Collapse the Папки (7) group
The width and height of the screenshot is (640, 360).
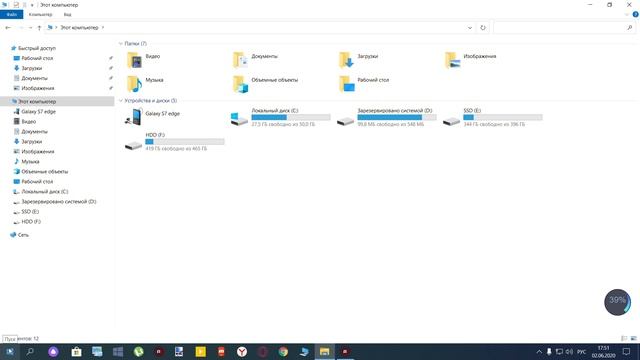pos(120,43)
